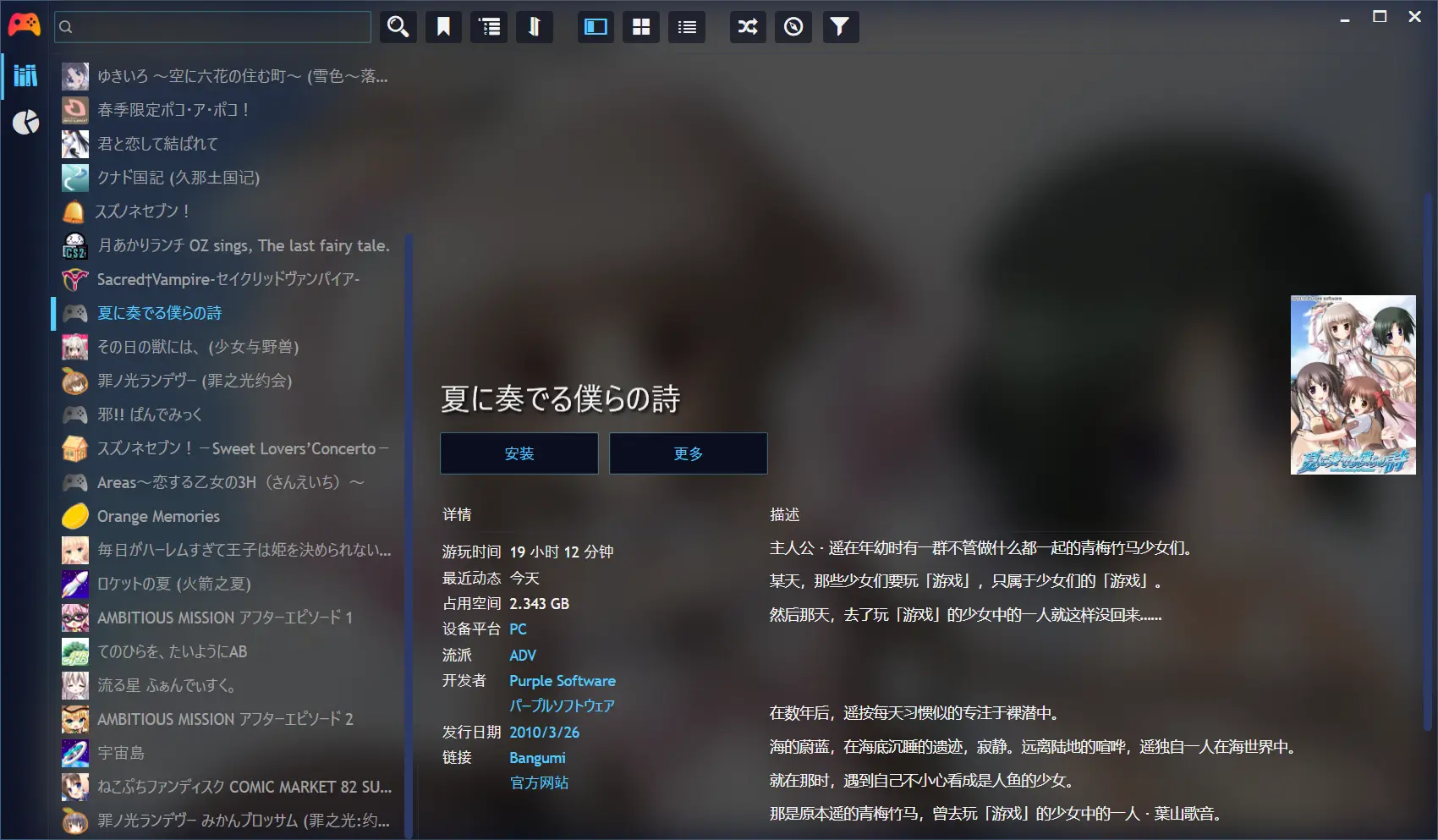Switch to grid view mode
This screenshot has height=840, width=1438.
click(641, 27)
